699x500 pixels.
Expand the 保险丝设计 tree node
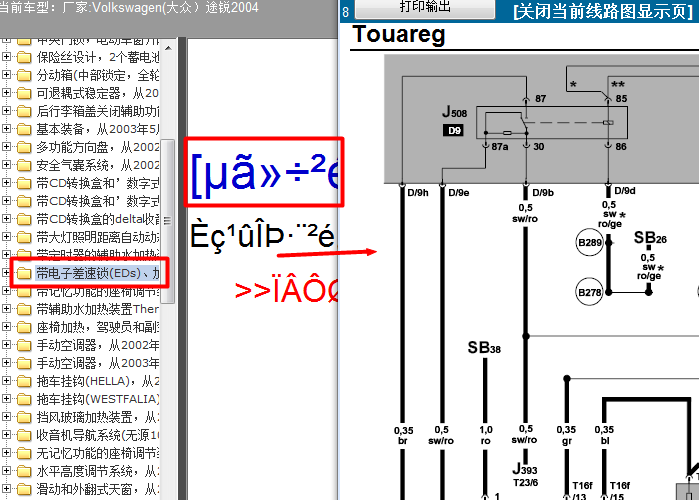point(6,57)
